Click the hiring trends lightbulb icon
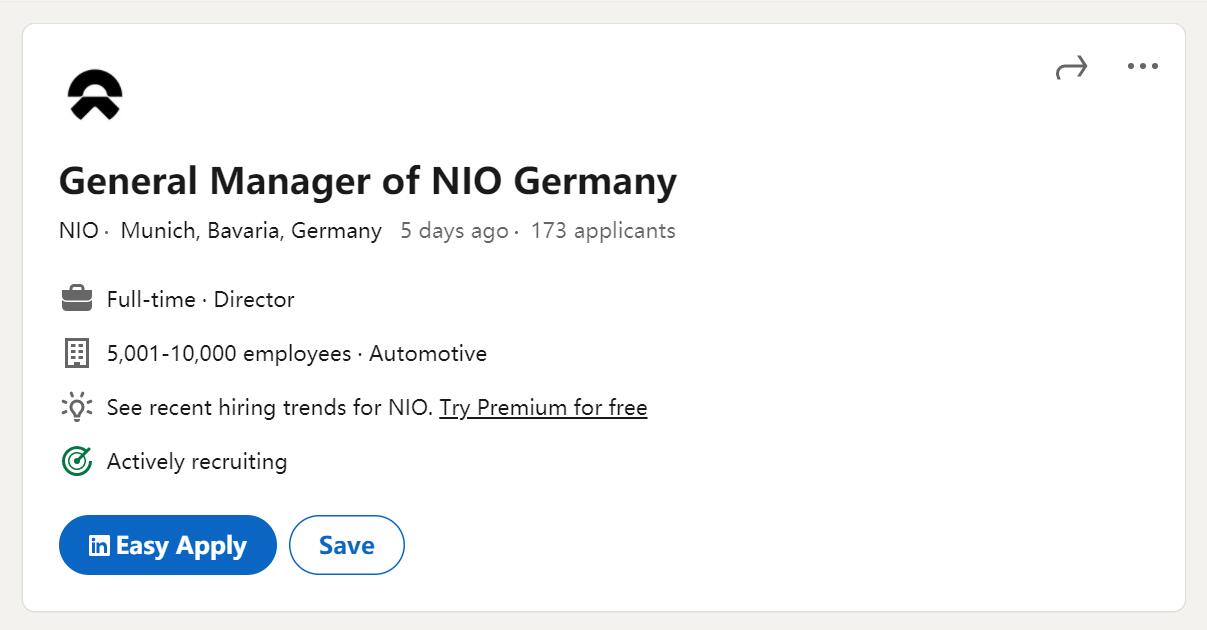The height and width of the screenshot is (630, 1207). pyautogui.click(x=75, y=407)
